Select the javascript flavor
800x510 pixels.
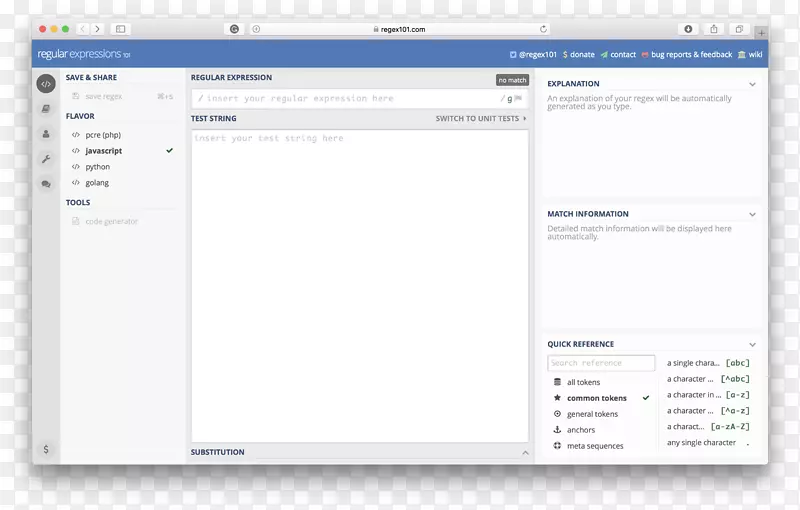(x=103, y=151)
